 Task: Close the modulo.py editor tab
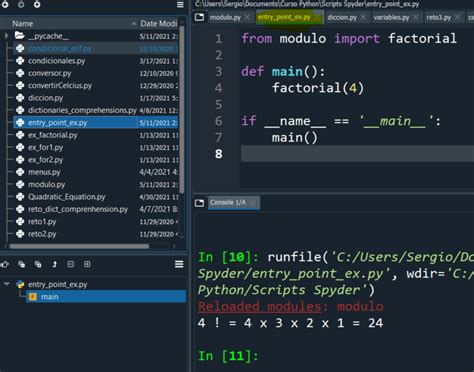point(247,17)
